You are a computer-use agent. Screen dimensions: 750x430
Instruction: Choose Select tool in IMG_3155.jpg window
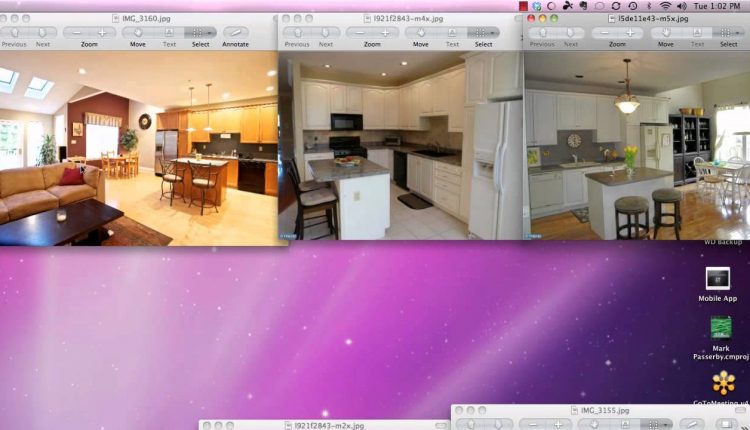[x=653, y=424]
